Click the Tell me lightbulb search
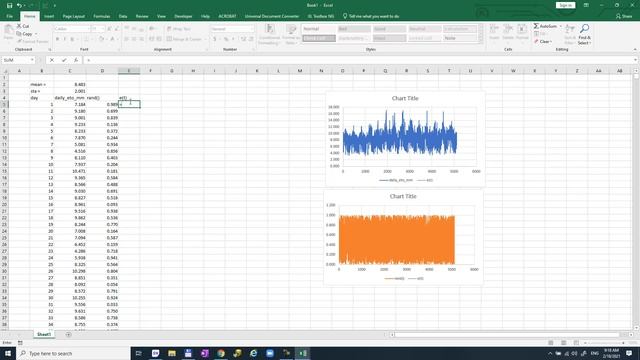The image size is (640, 360). (345, 16)
